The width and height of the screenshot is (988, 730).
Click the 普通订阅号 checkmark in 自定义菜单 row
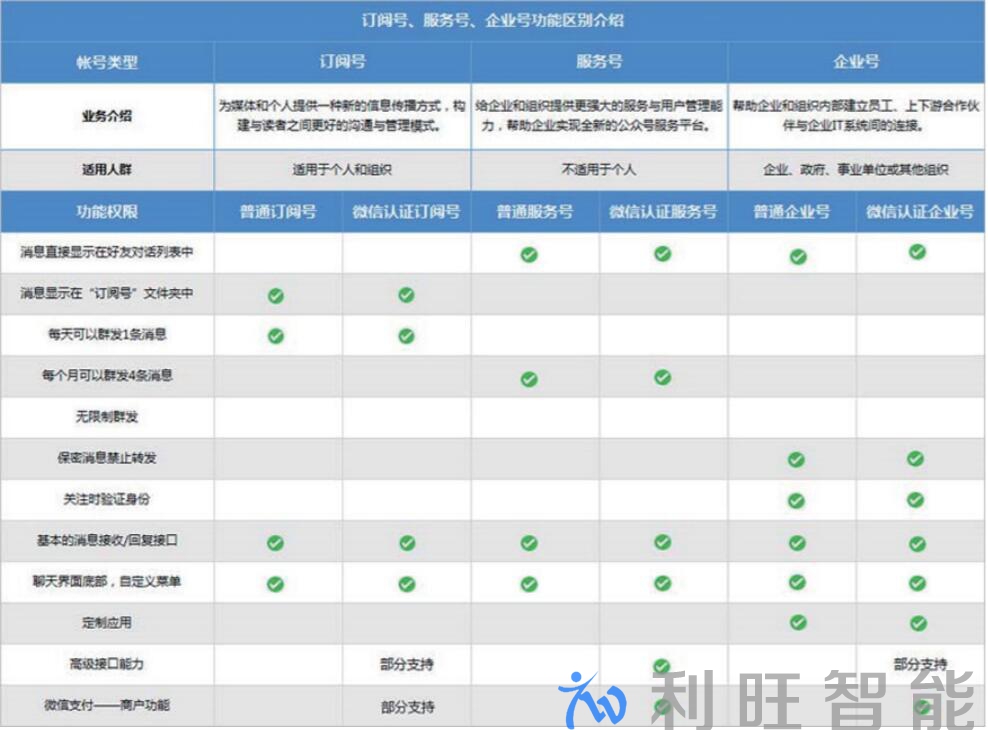[275, 584]
